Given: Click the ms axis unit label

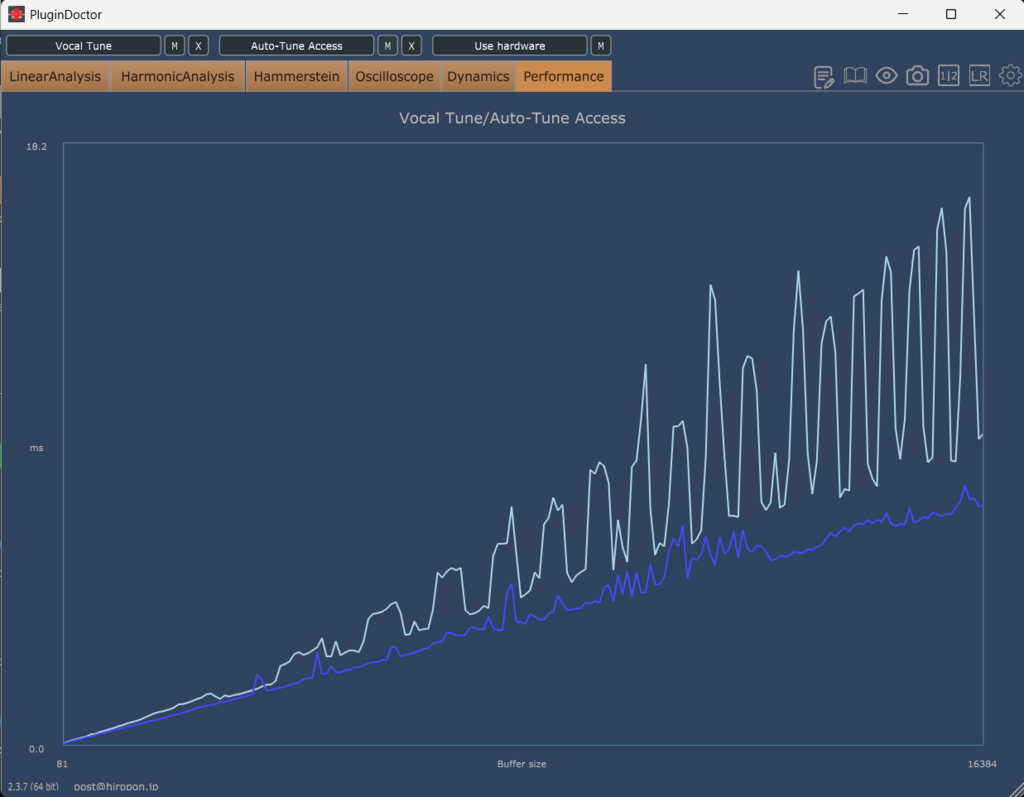Looking at the screenshot, I should (x=37, y=448).
